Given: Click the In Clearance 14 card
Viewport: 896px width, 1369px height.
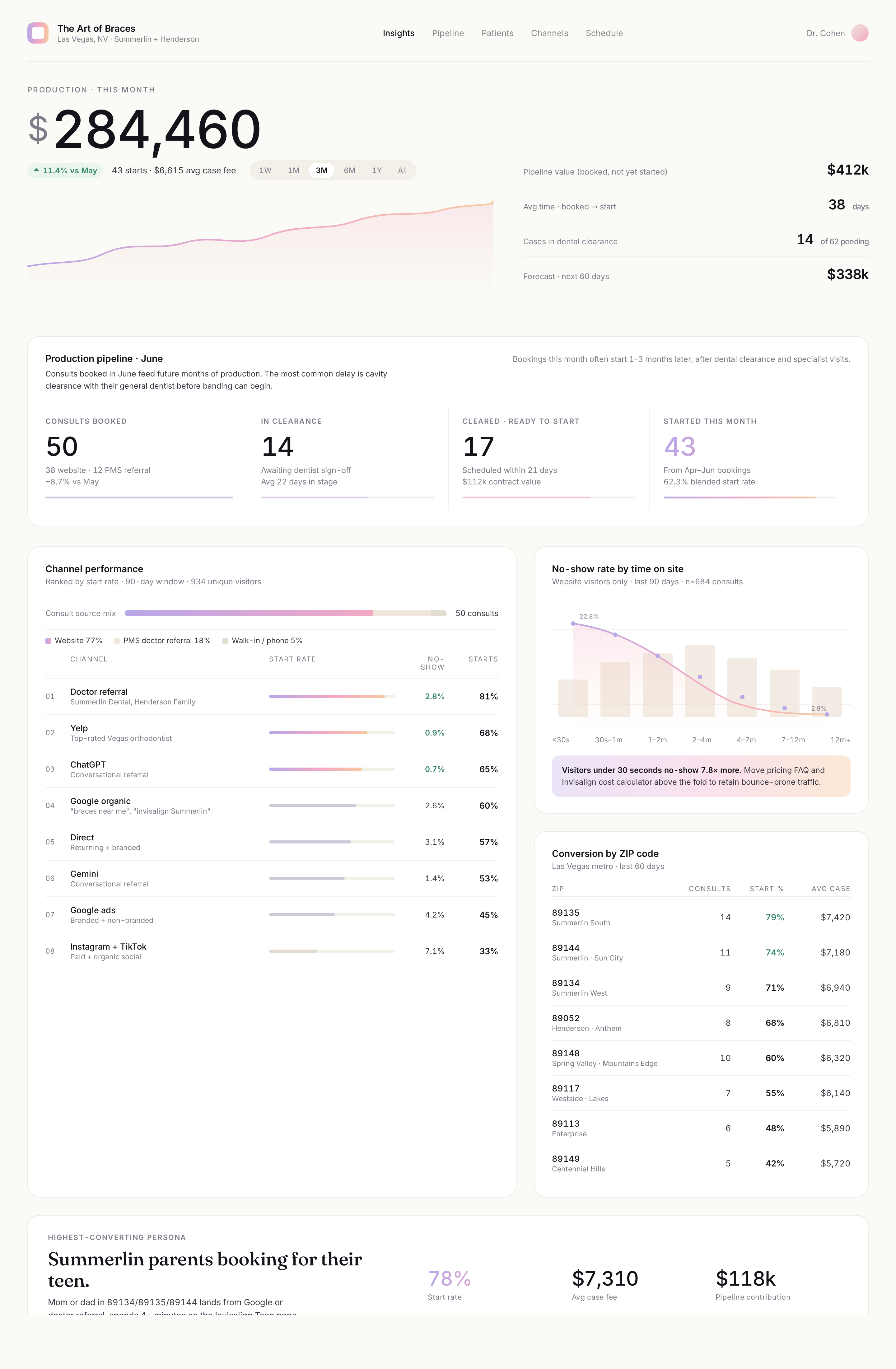Looking at the screenshot, I should [x=348, y=457].
